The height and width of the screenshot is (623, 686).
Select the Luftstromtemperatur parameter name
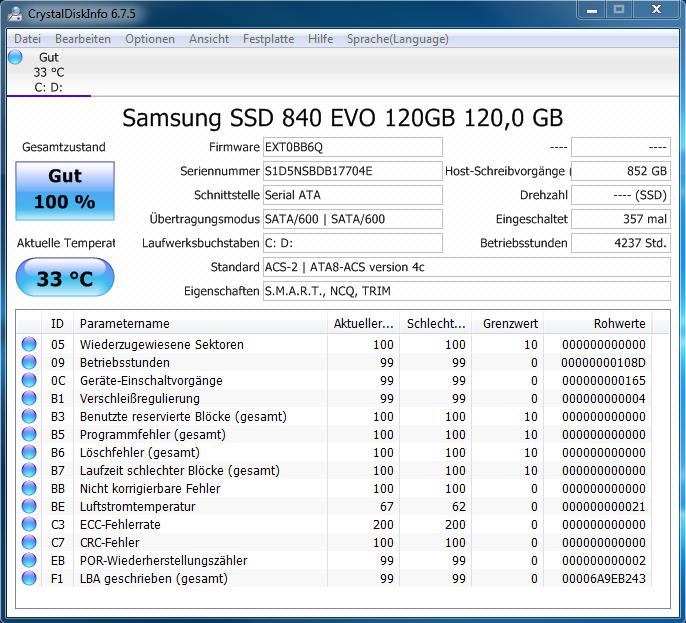137,506
